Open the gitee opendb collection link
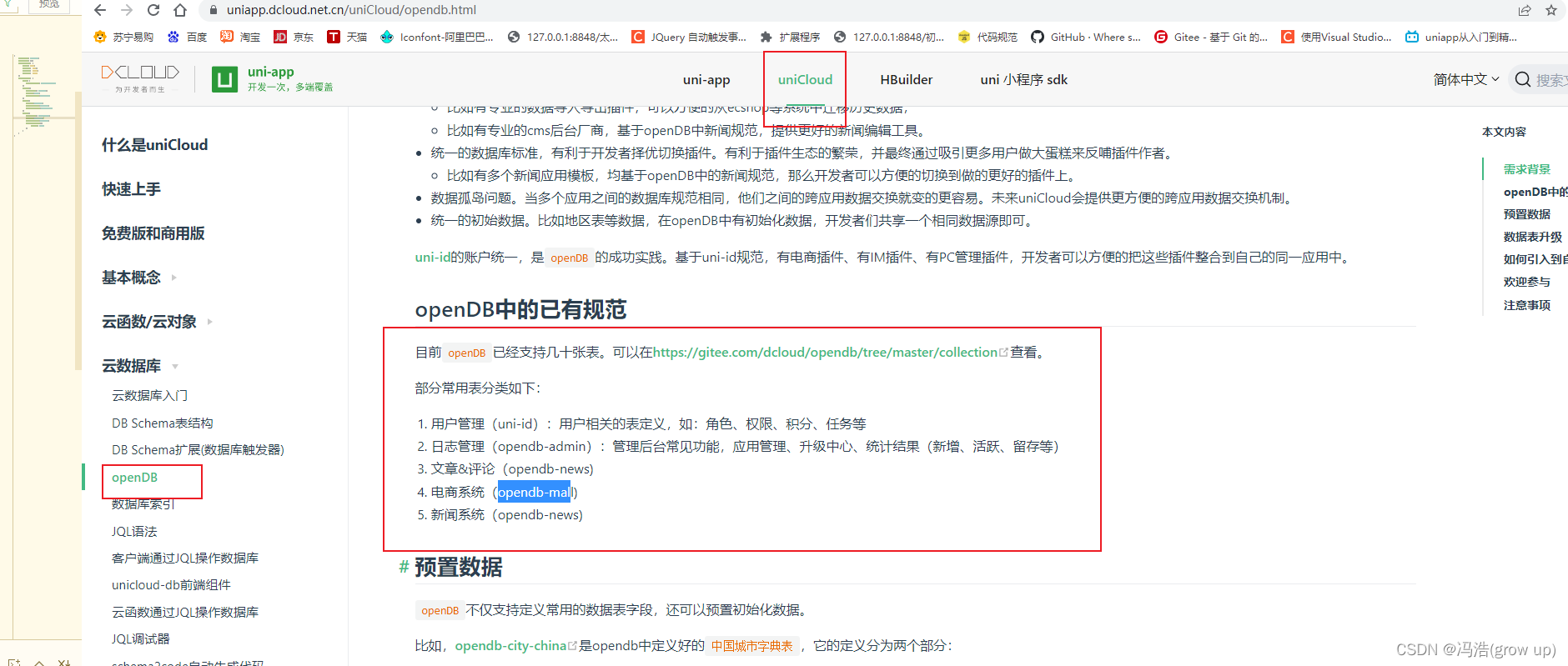This screenshot has width=1568, height=666. tap(825, 353)
